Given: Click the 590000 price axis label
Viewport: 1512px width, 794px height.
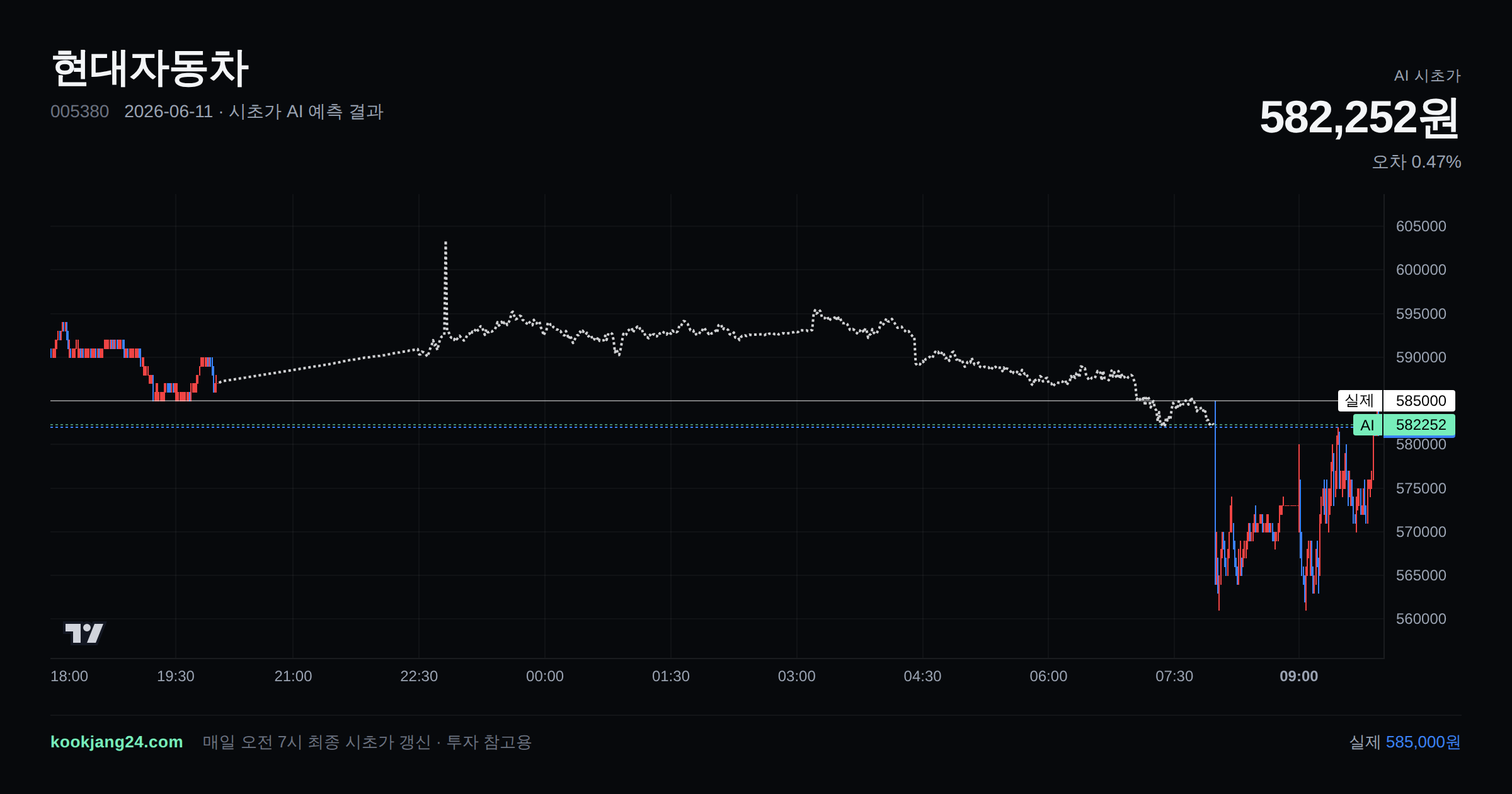Looking at the screenshot, I should coord(1421,357).
